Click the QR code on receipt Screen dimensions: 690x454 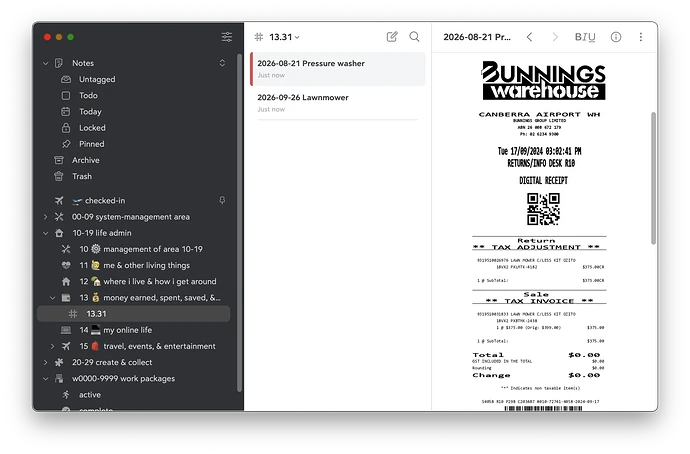point(543,209)
